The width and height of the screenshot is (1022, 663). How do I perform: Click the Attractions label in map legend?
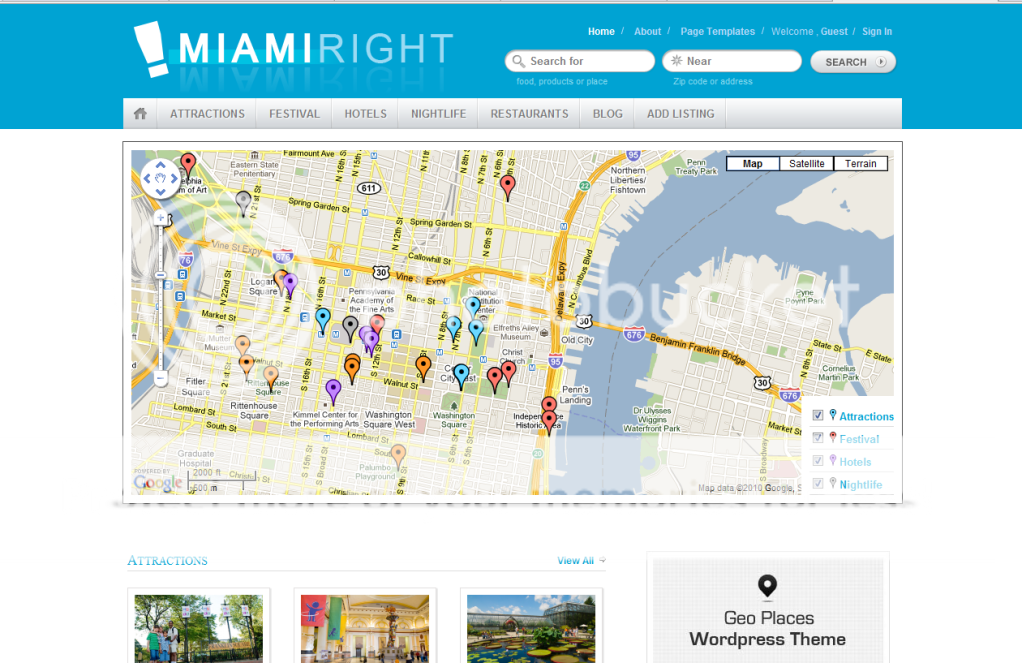[x=866, y=417]
